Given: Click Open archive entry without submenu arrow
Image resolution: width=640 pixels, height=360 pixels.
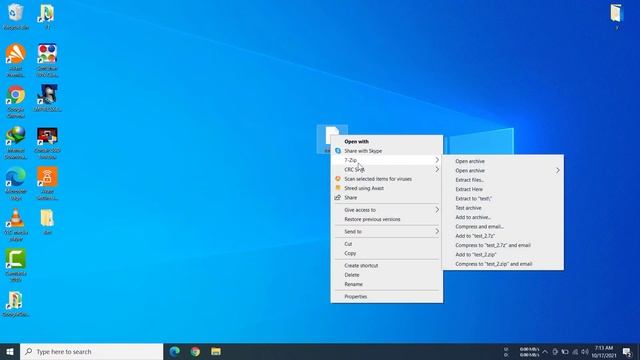Looking at the screenshot, I should tap(503, 161).
